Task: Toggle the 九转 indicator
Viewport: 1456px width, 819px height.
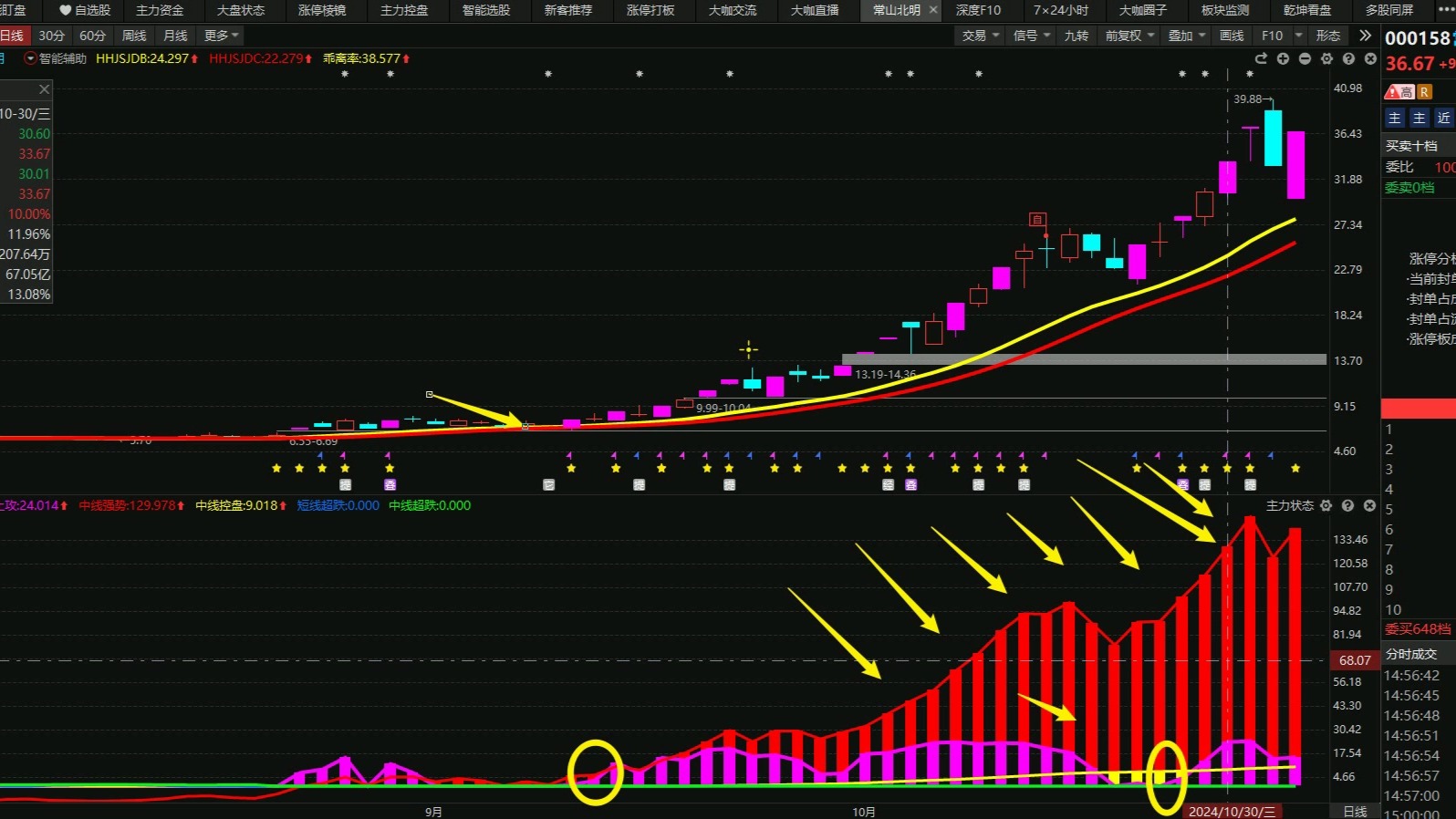Action: [1076, 36]
